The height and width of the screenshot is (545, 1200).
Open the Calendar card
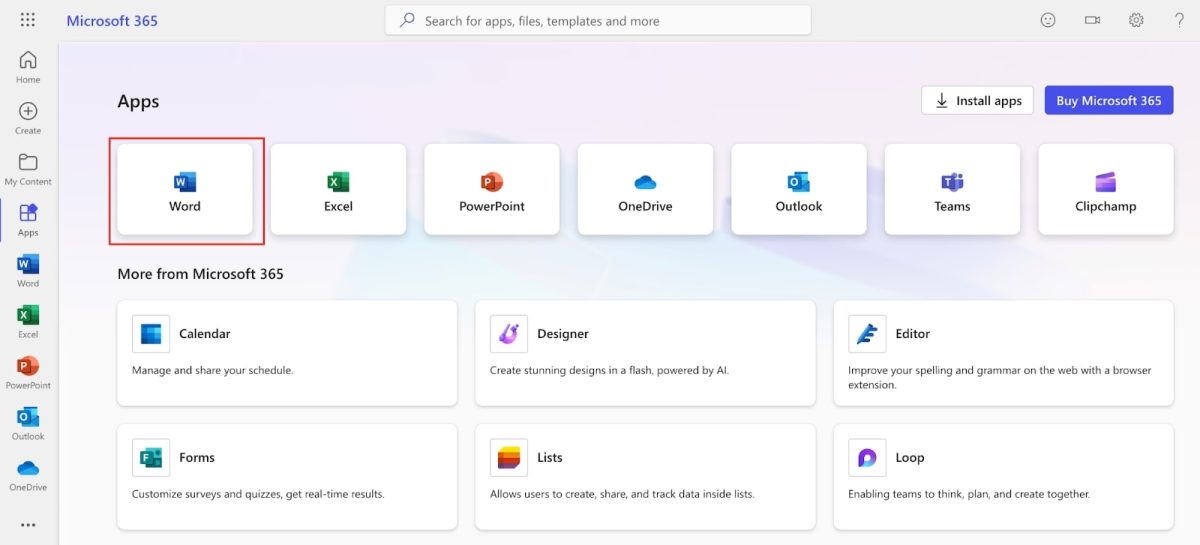coord(287,353)
